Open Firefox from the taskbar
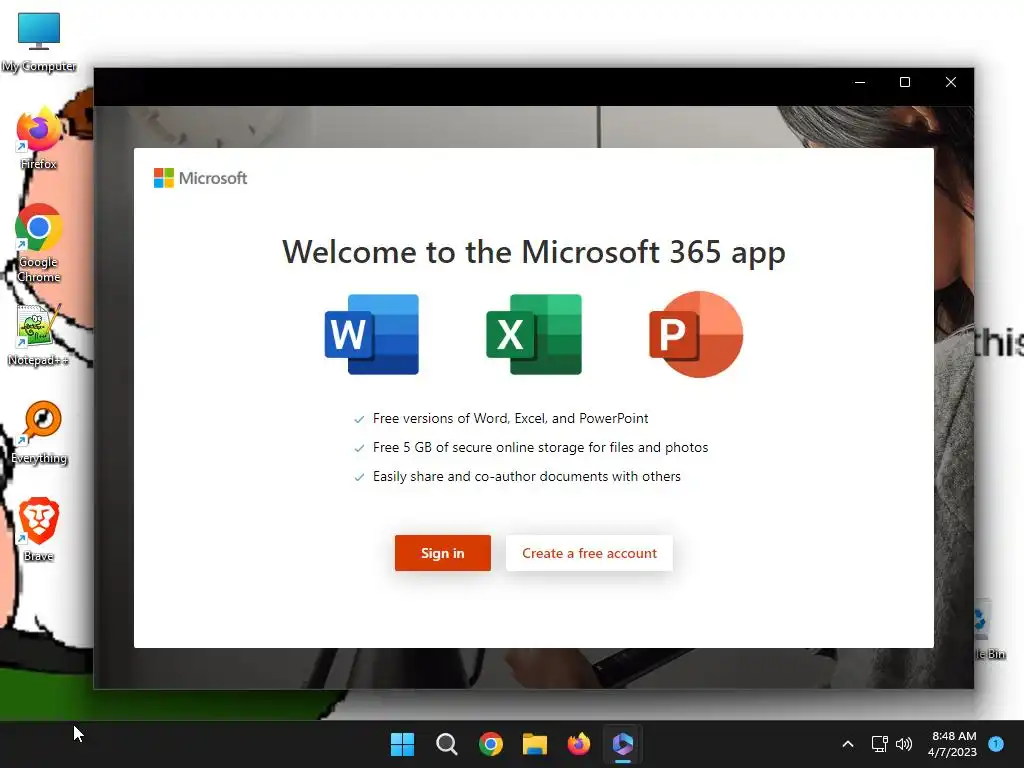The width and height of the screenshot is (1024, 768). [x=579, y=744]
